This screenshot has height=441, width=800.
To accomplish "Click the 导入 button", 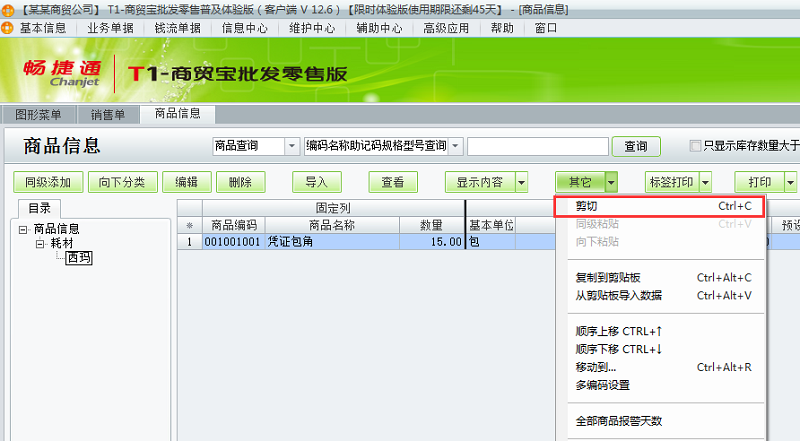I will click(x=317, y=182).
